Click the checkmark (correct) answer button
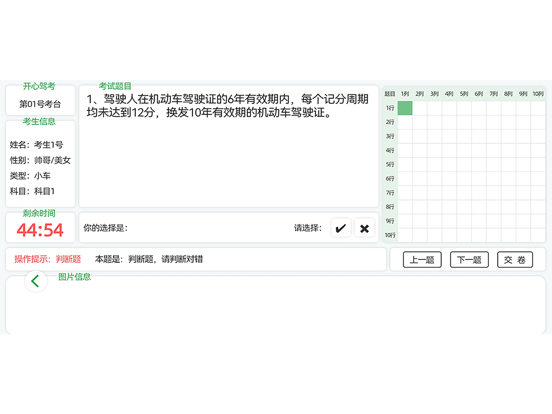 pyautogui.click(x=341, y=228)
